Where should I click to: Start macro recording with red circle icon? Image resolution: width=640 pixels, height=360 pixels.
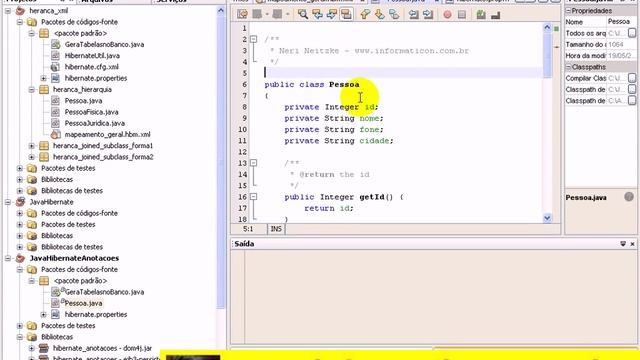[x=447, y=15]
